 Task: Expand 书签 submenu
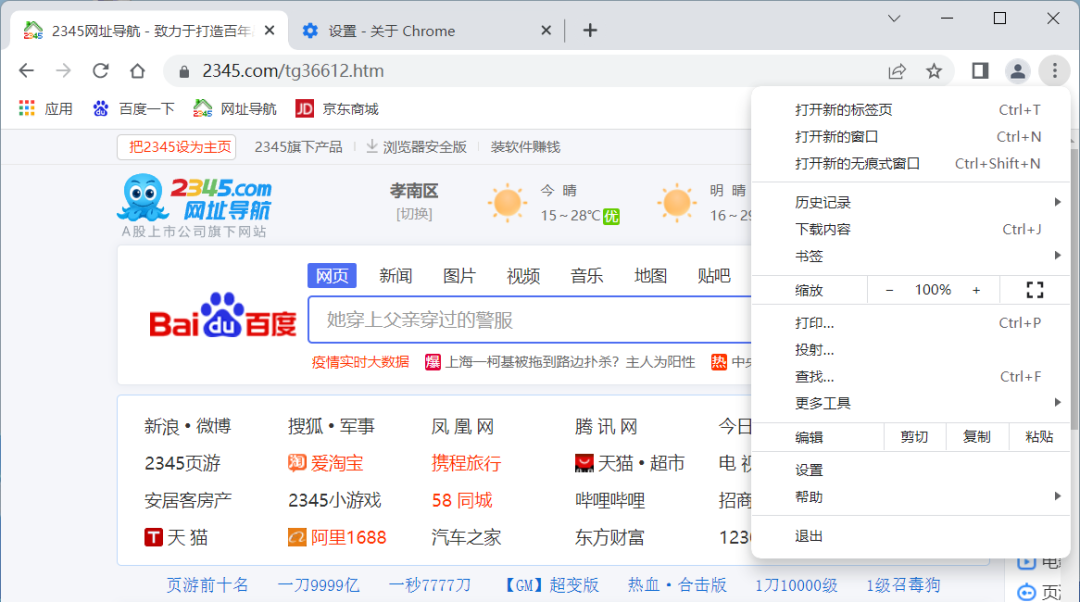911,256
